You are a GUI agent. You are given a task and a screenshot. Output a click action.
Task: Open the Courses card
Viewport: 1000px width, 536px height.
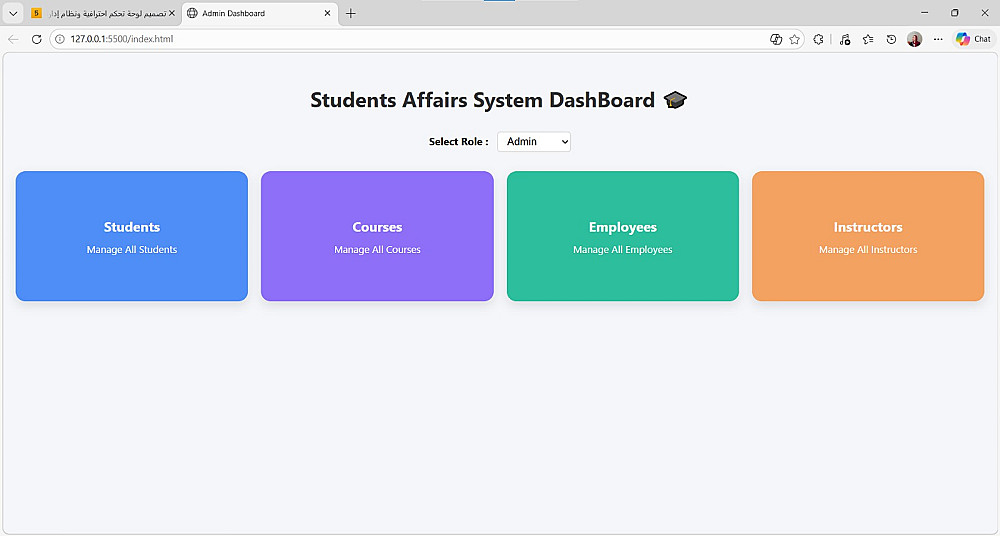click(378, 236)
